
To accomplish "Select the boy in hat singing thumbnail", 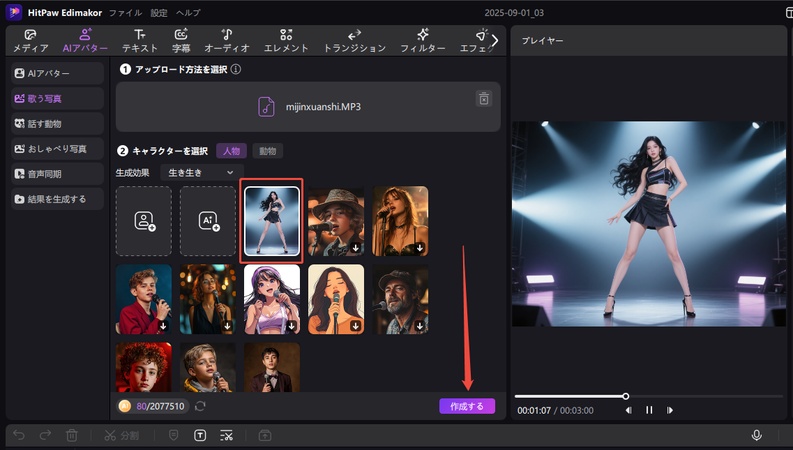I will point(336,221).
